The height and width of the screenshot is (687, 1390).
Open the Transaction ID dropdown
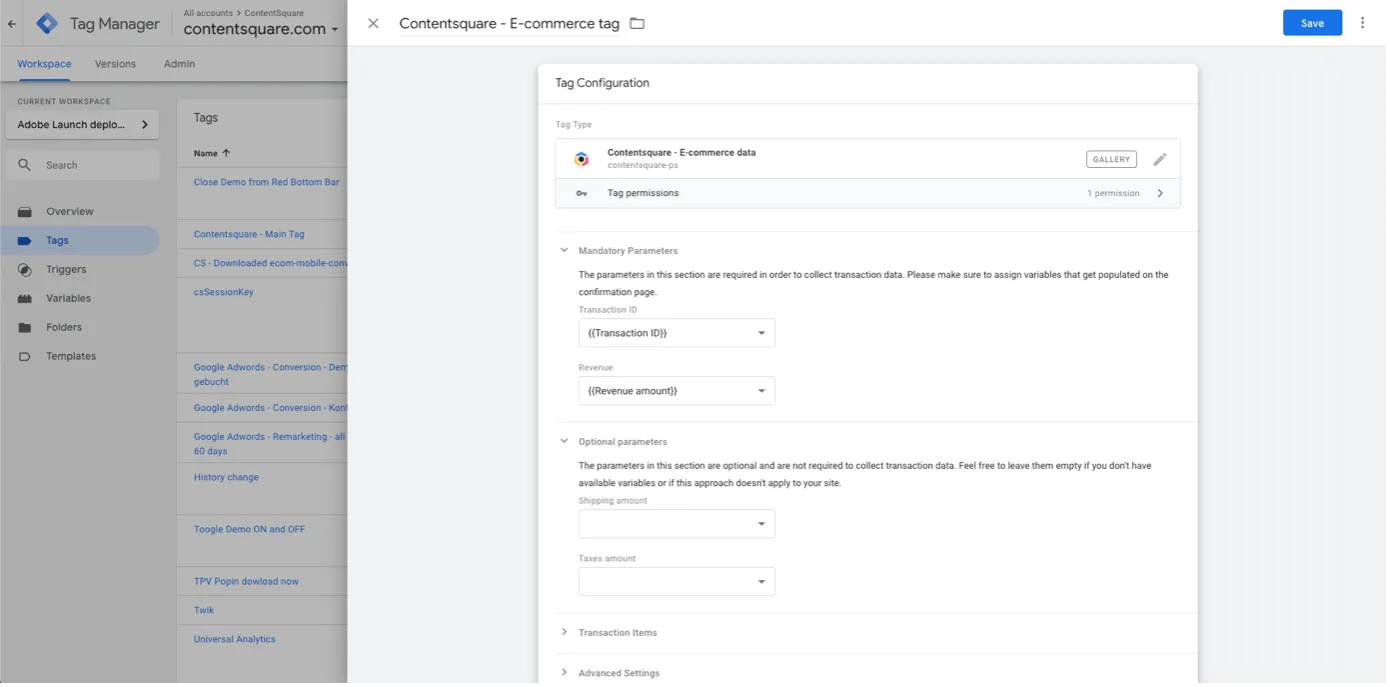(x=676, y=333)
